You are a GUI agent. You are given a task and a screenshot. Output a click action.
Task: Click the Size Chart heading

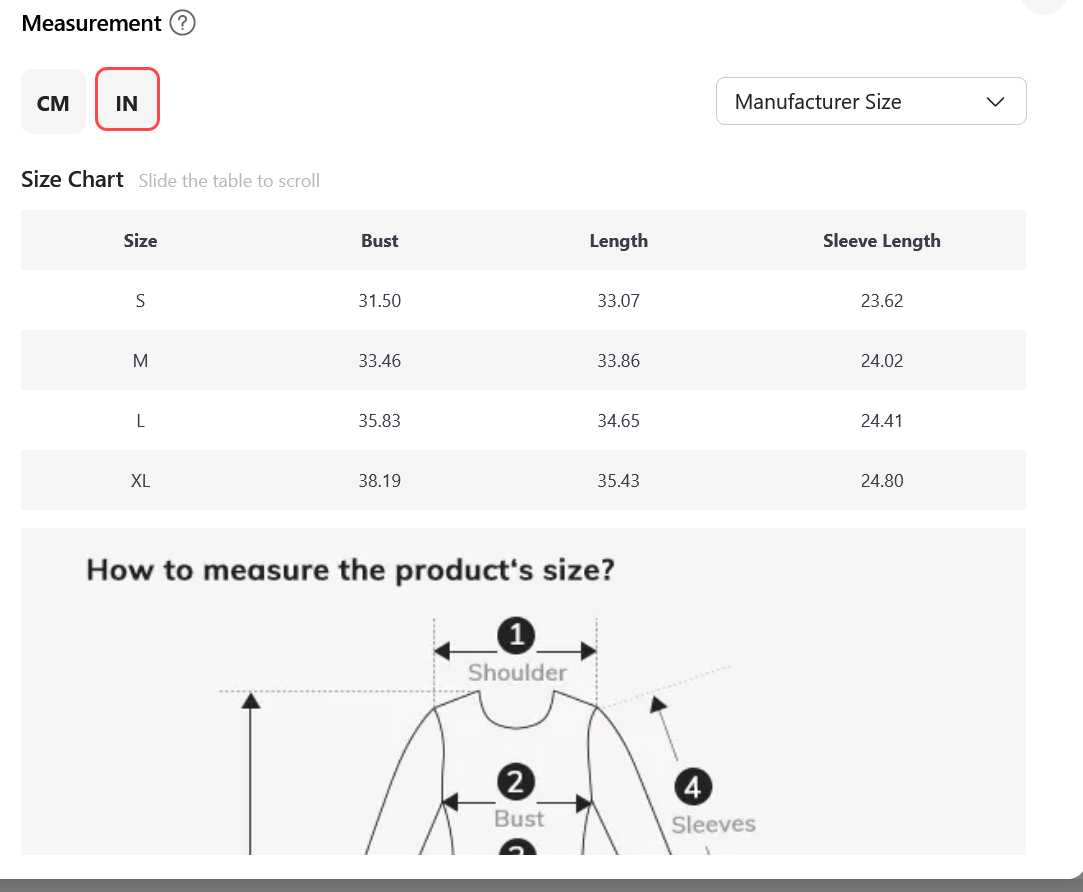72,180
